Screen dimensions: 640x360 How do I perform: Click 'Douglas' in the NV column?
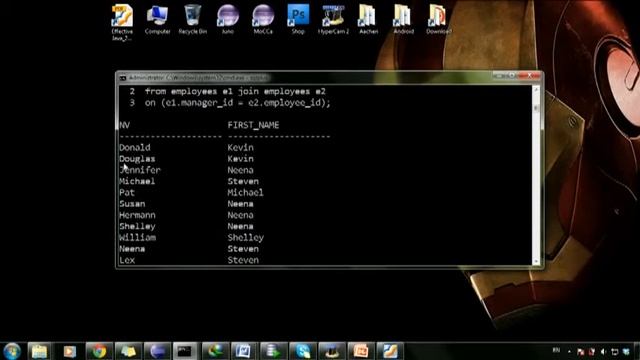137,159
